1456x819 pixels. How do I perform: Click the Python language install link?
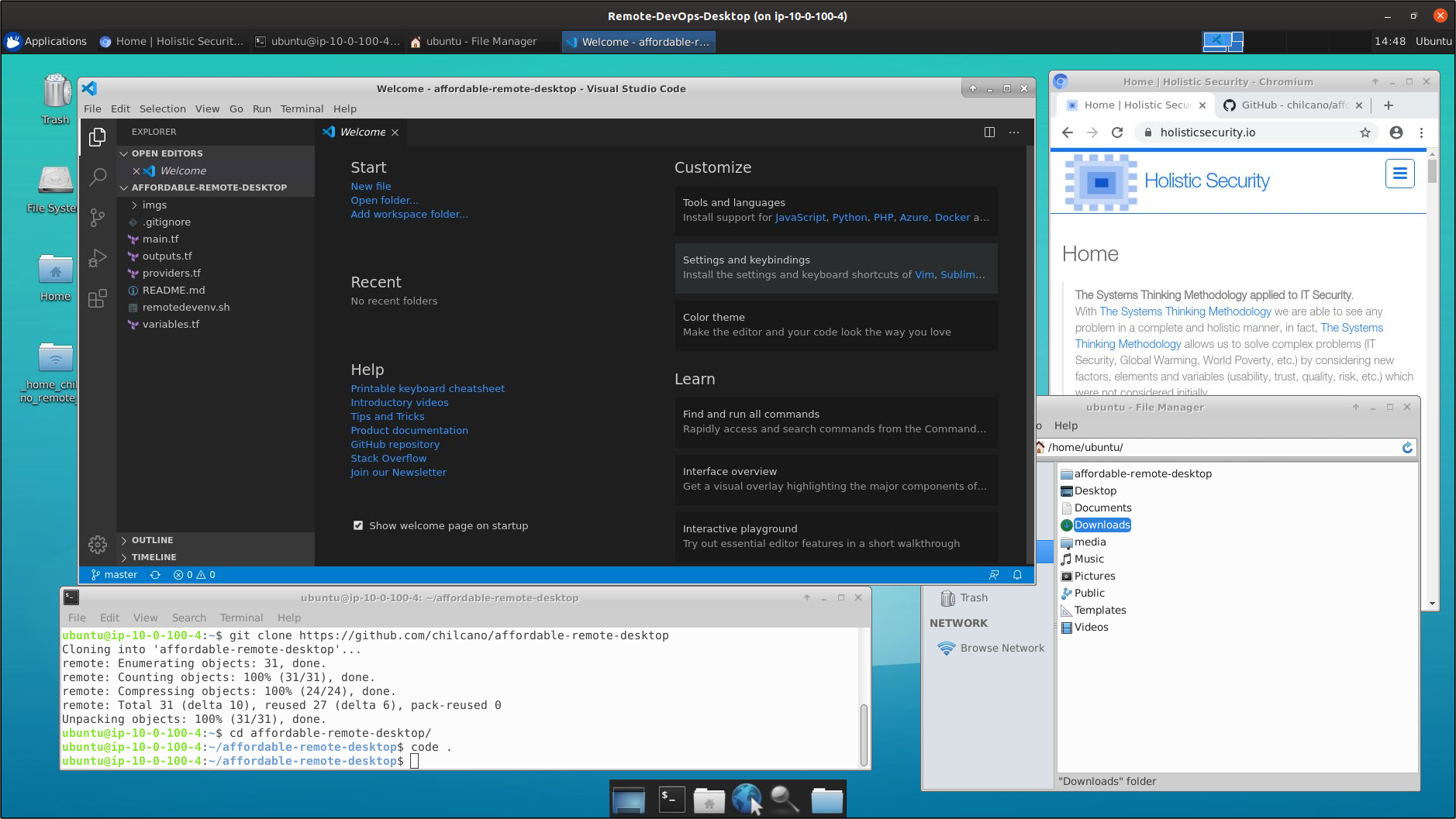850,218
